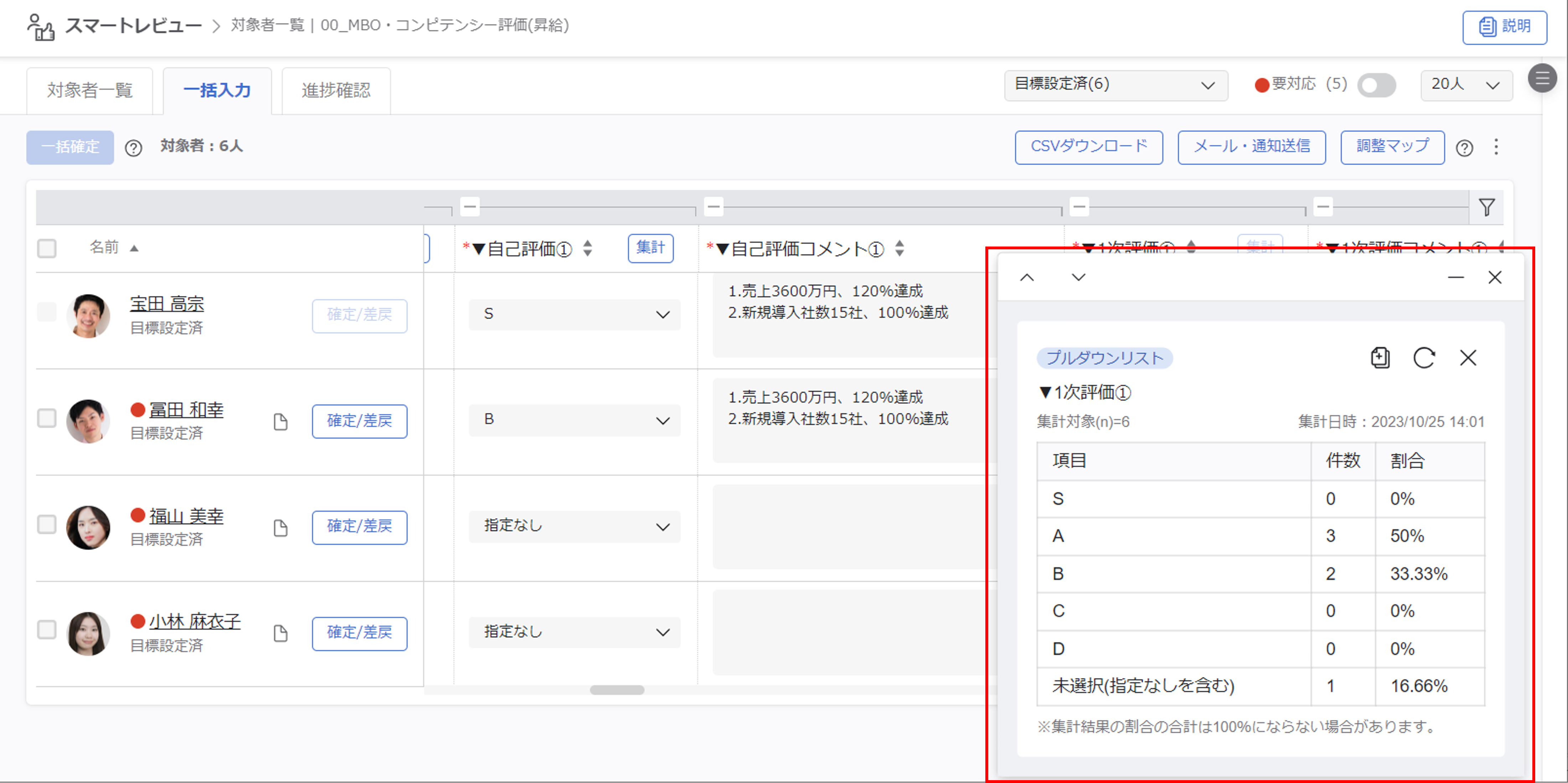Click the horizontal scrollbar under the table

617,690
